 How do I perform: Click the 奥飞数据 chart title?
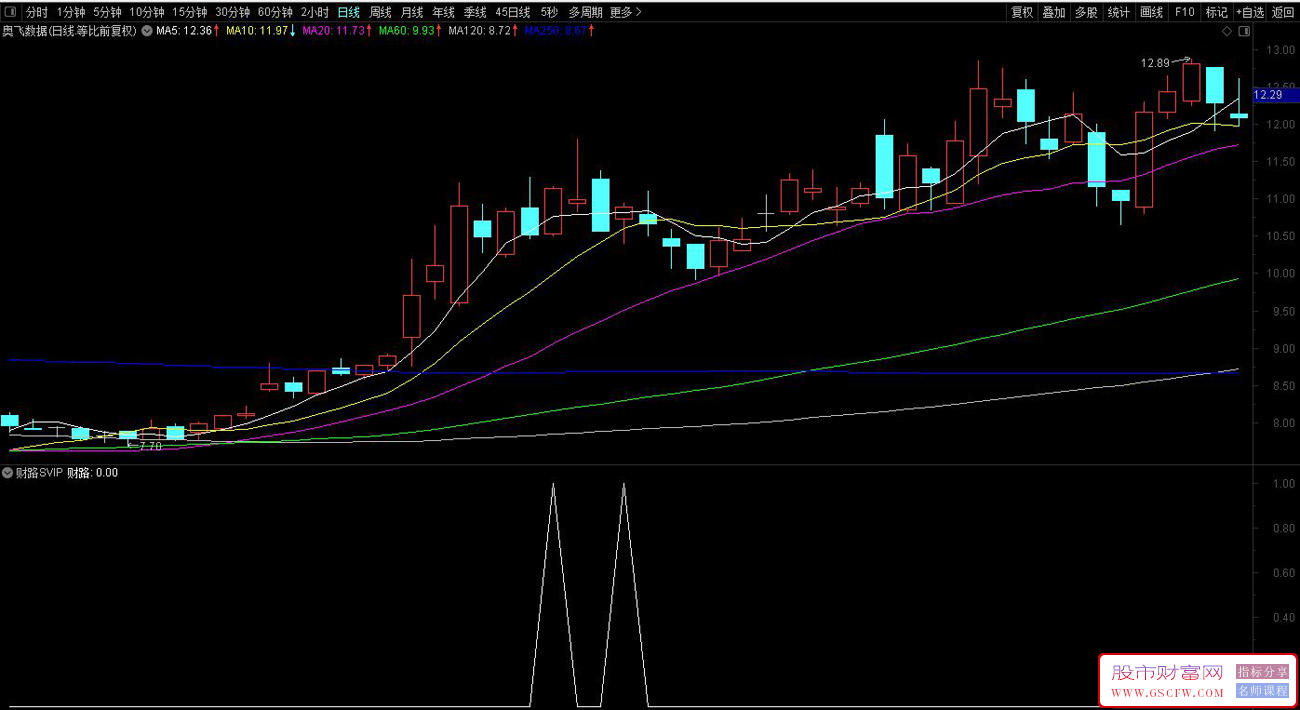pos(70,31)
